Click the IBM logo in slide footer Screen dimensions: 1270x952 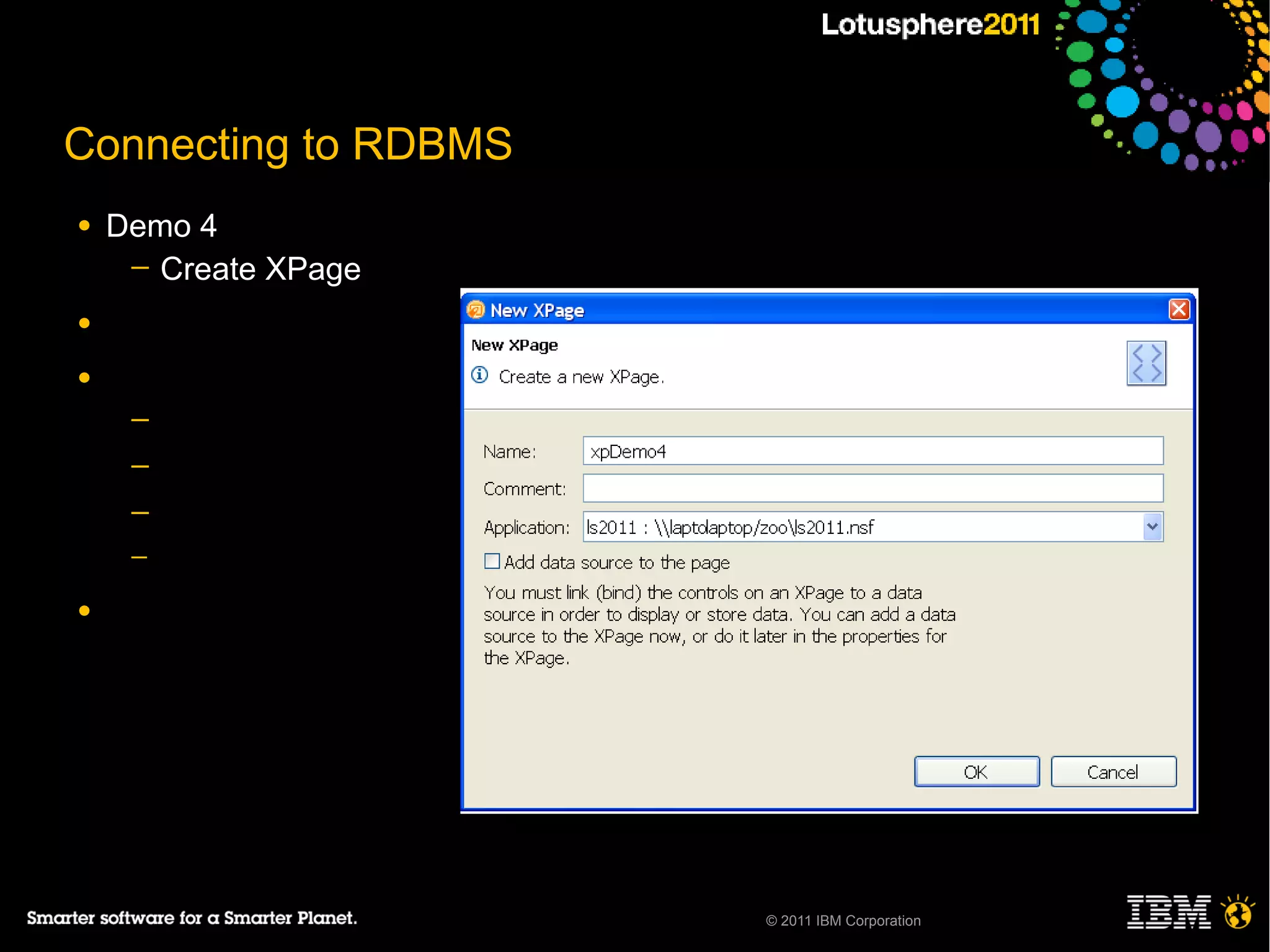pos(1169,912)
